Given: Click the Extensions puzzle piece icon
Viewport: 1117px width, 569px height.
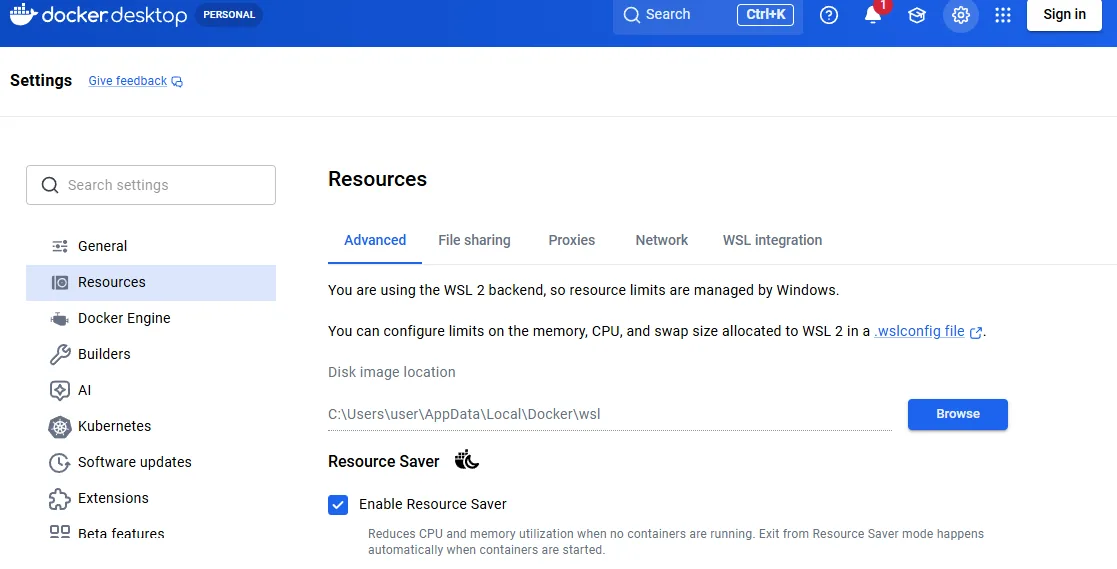Looking at the screenshot, I should click(x=60, y=498).
